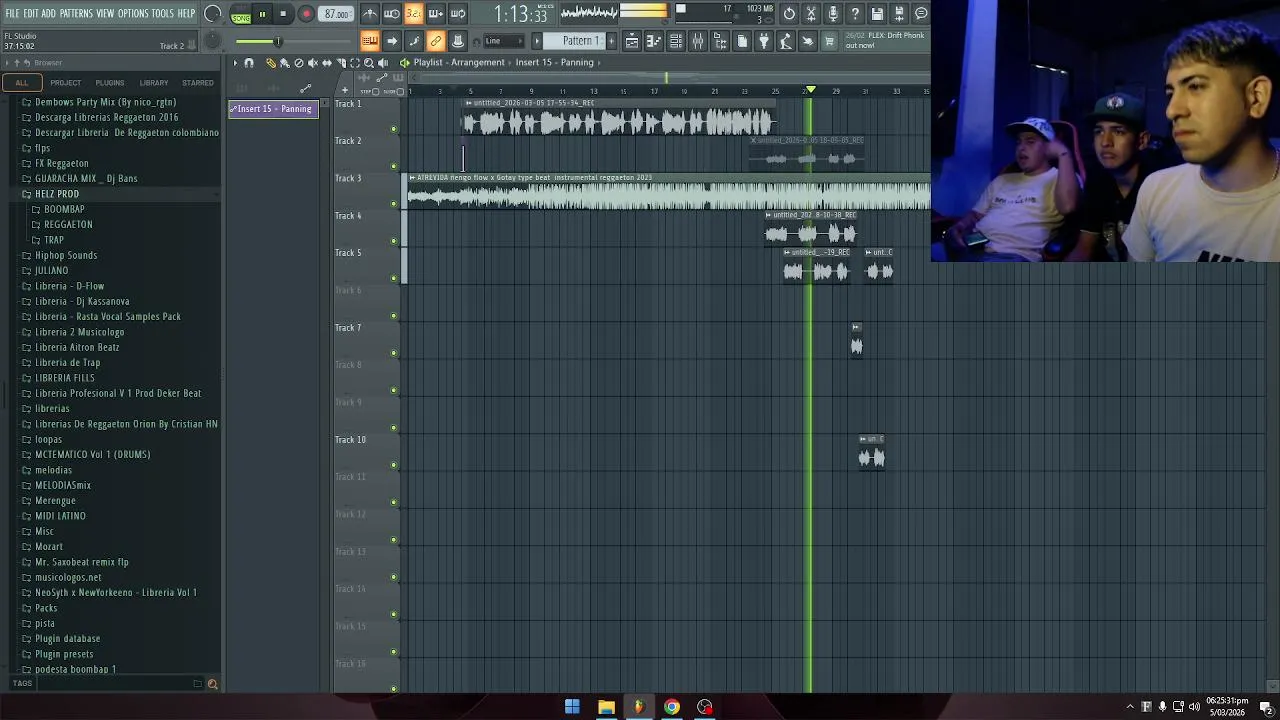1280x720 pixels.
Task: Select the Slip tool in playlist toolbar
Action: coord(327,62)
